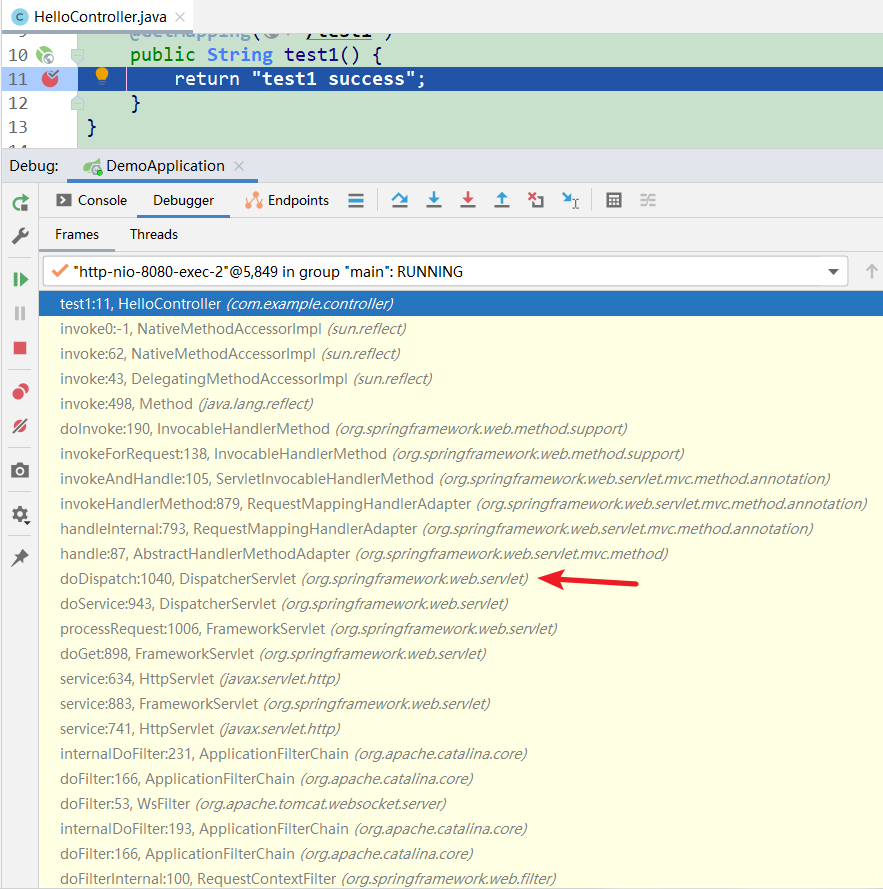Viewport: 883px width, 889px height.
Task: Select frame invoke:62, NativeMethodAccessorImpl
Action: tap(460, 354)
